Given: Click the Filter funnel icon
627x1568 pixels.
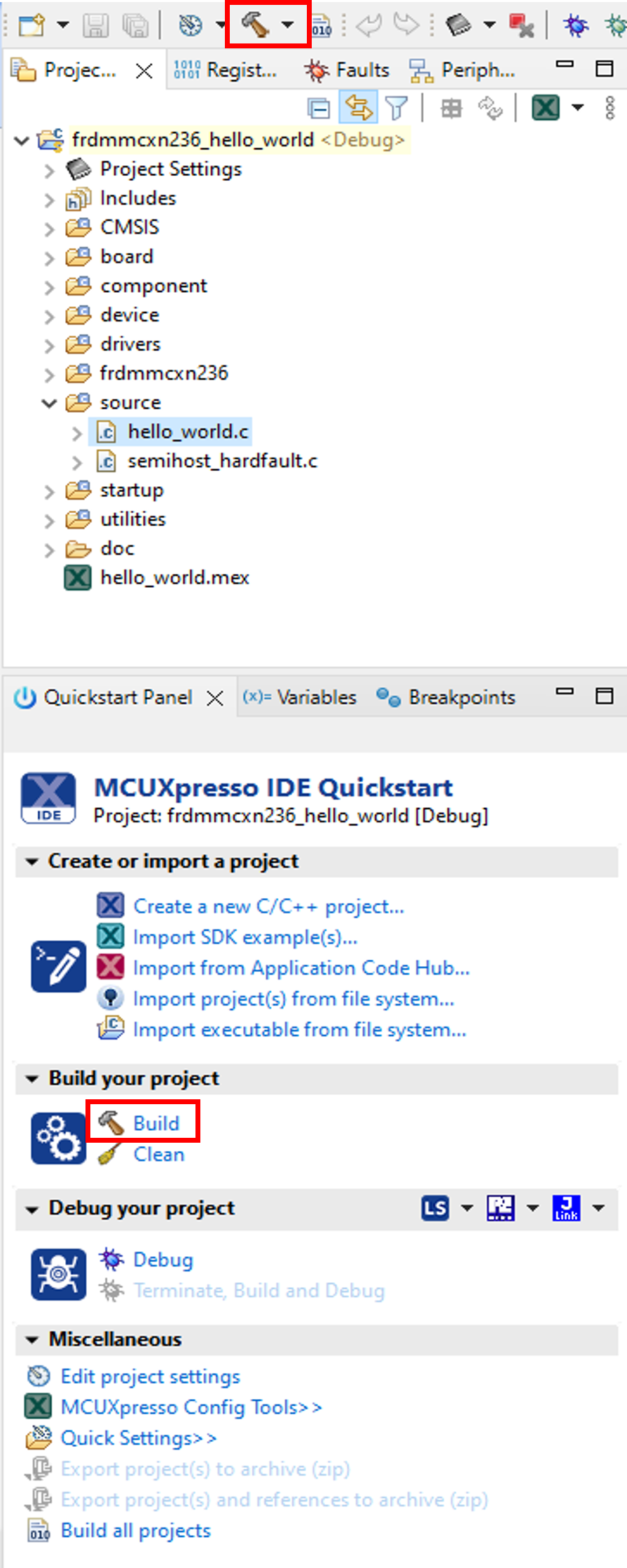Looking at the screenshot, I should 397,109.
